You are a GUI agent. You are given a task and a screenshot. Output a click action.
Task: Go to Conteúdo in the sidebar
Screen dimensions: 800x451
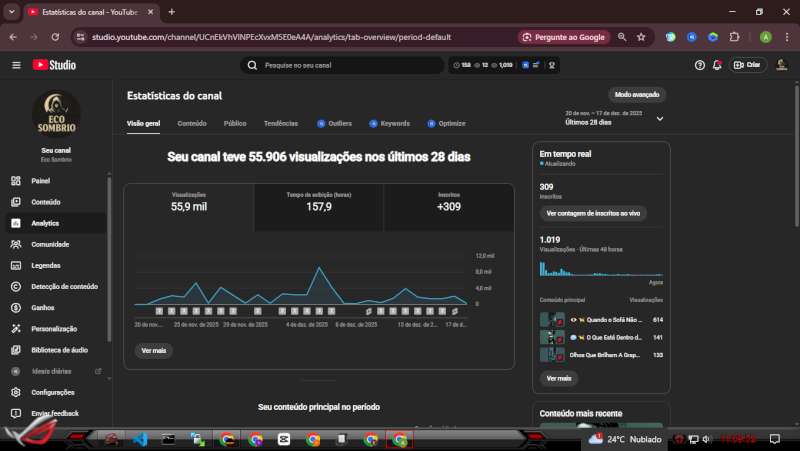click(45, 202)
